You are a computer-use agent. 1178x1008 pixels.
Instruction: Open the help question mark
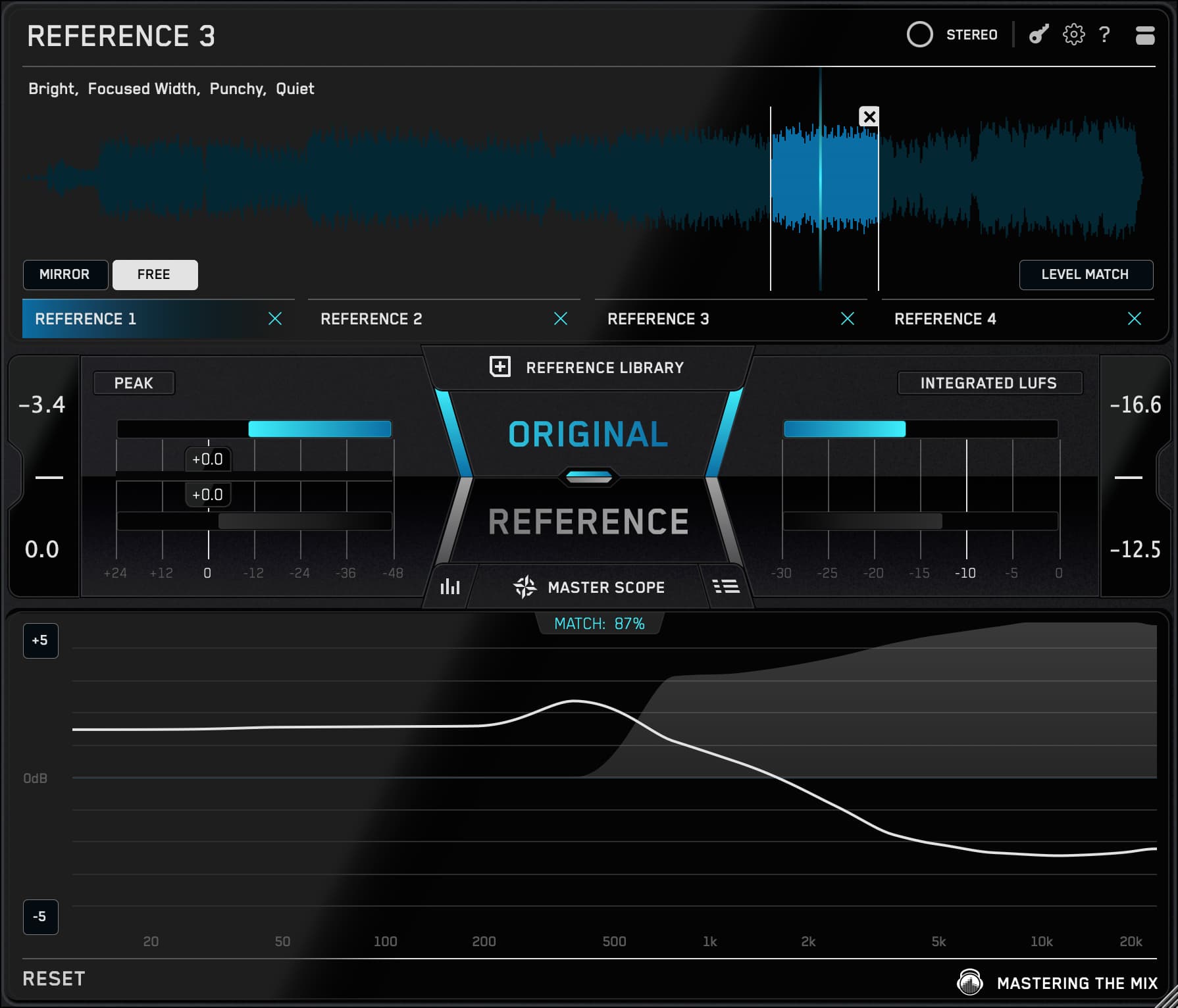point(1105,35)
